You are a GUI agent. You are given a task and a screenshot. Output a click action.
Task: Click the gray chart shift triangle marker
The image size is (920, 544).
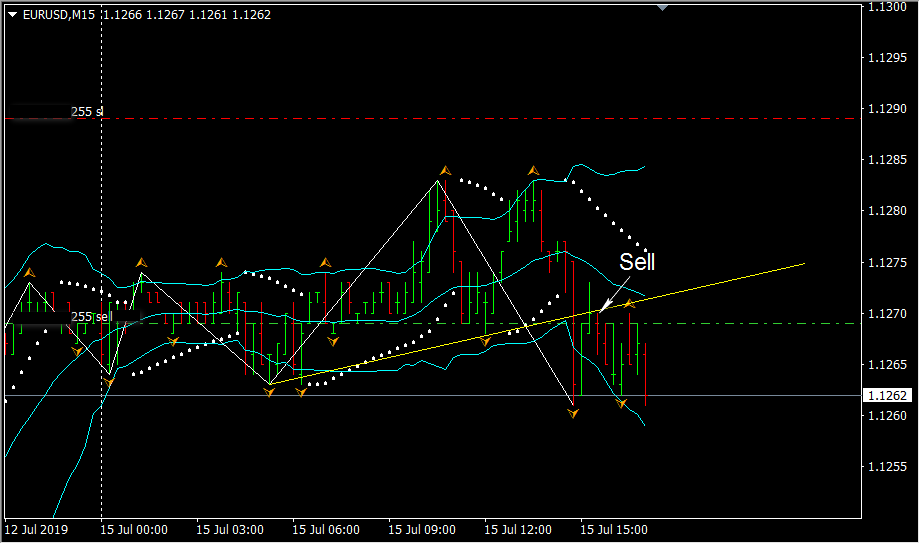[662, 8]
